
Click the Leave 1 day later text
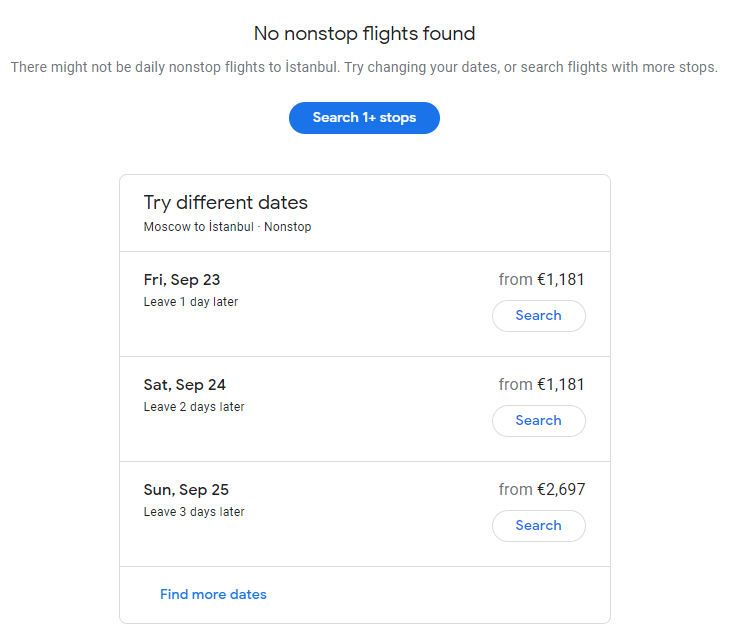point(190,302)
